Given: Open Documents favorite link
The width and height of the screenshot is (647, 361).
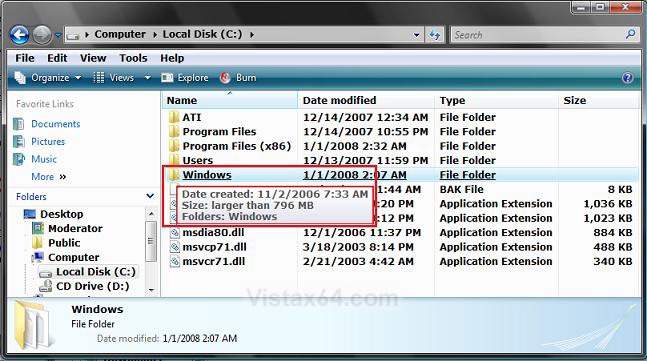Looking at the screenshot, I should [56, 124].
